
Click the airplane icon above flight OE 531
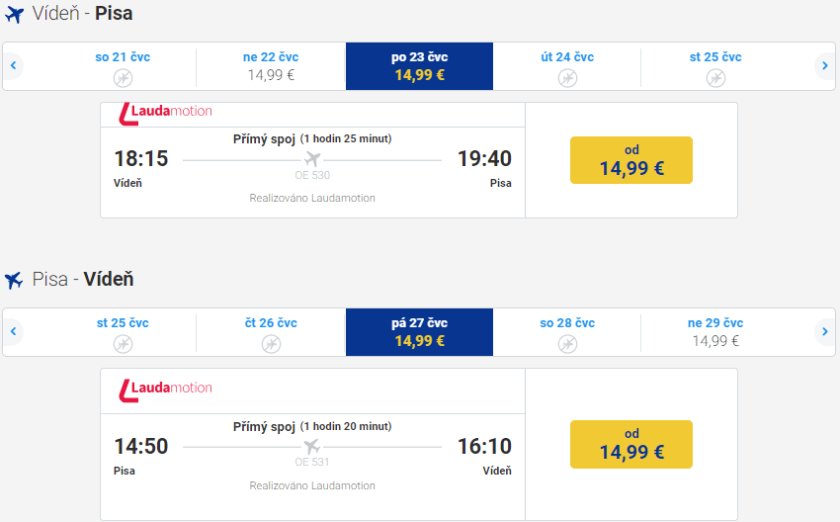(x=312, y=445)
